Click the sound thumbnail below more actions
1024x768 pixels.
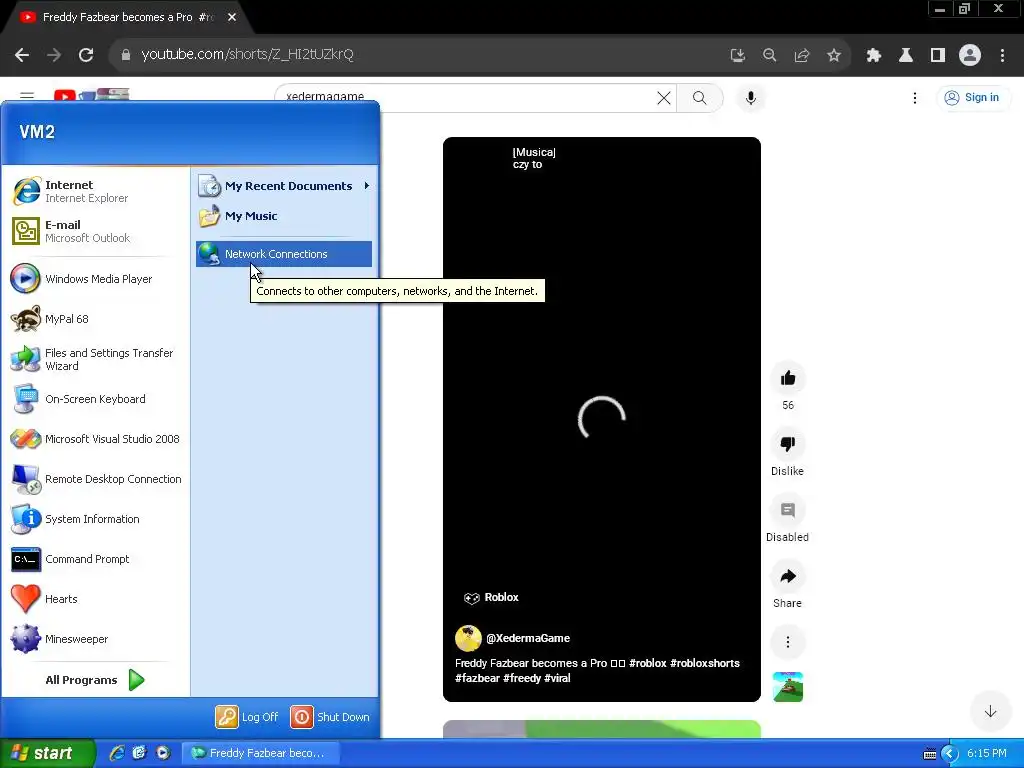coord(788,687)
